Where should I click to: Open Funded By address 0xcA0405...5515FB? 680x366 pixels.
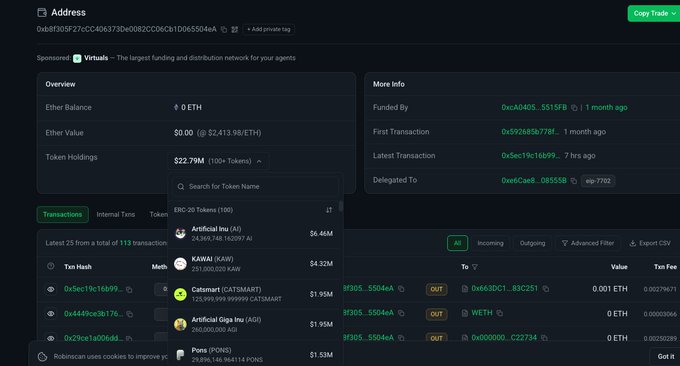point(534,107)
